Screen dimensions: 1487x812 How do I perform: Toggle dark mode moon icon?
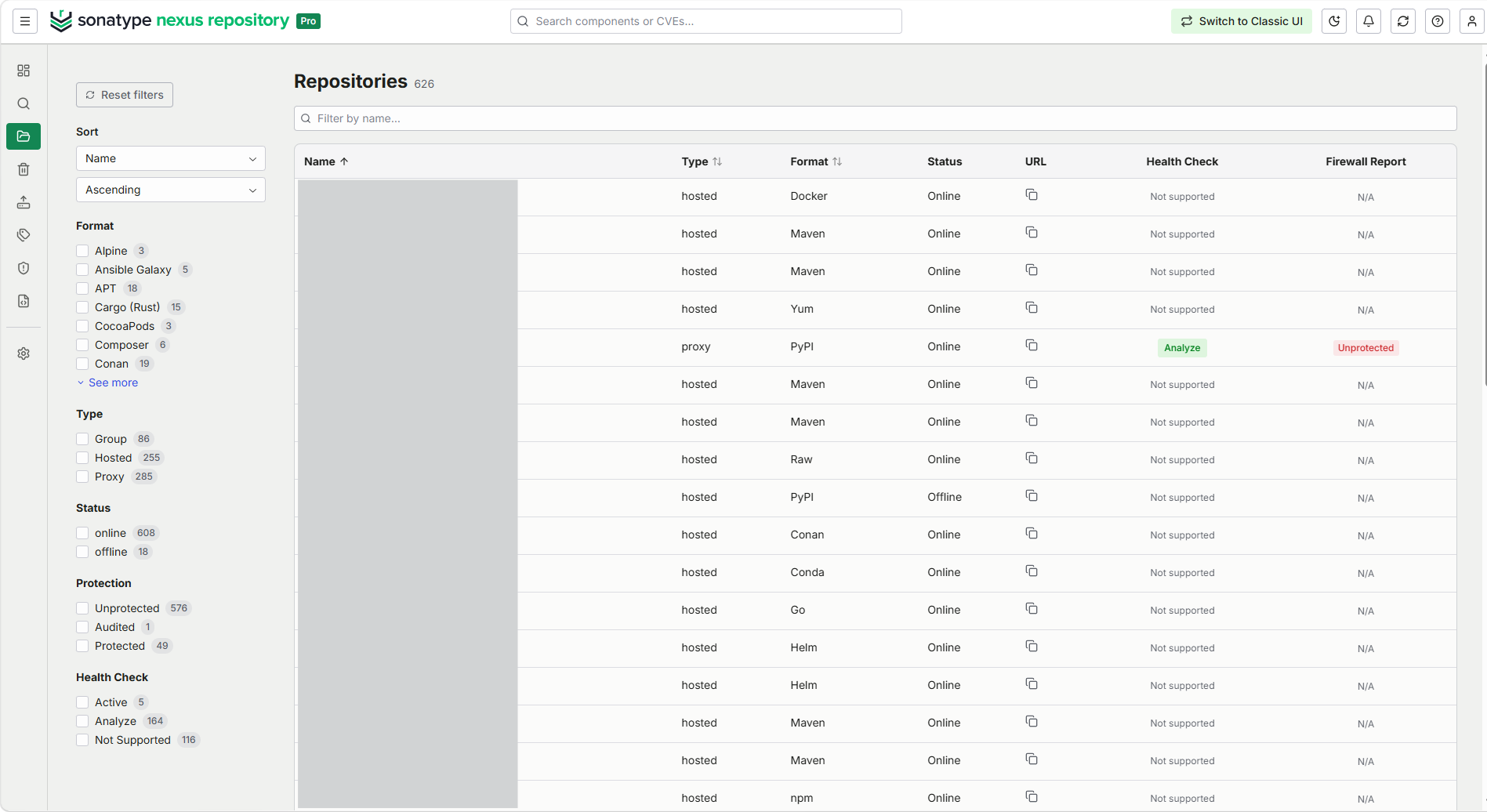1334,21
